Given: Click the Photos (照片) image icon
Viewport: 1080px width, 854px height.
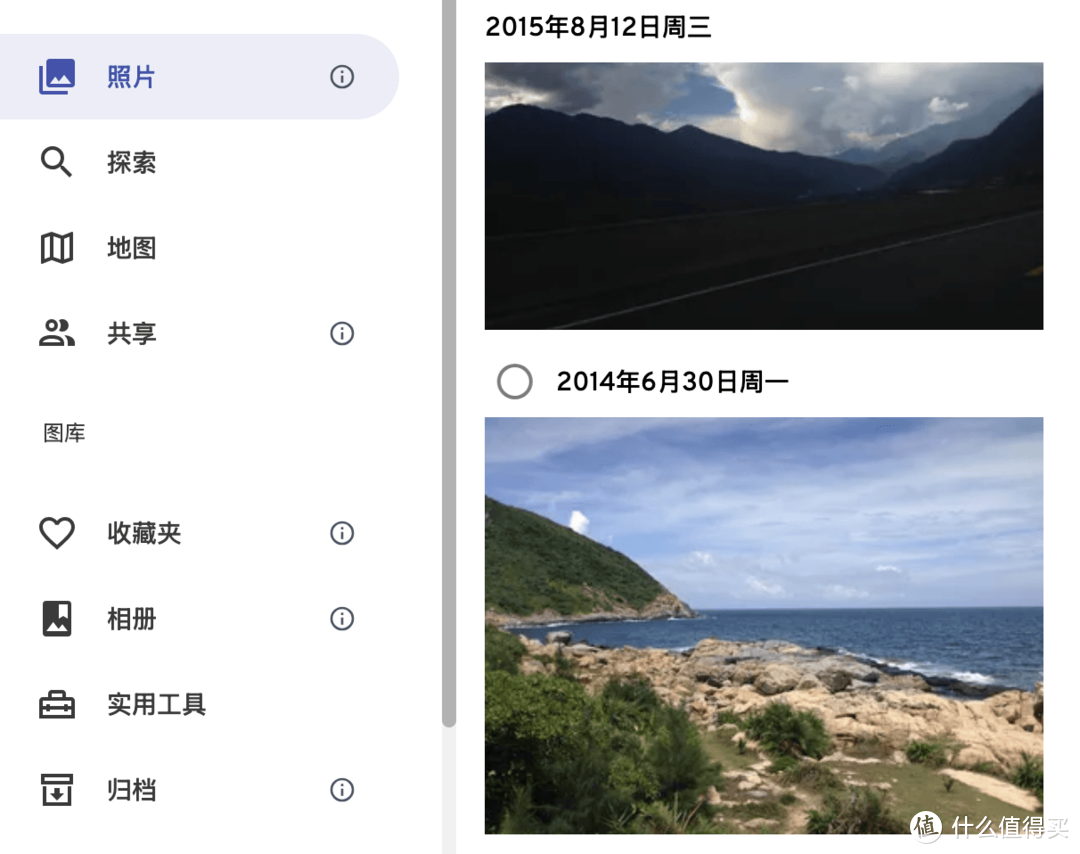Looking at the screenshot, I should point(56,76).
